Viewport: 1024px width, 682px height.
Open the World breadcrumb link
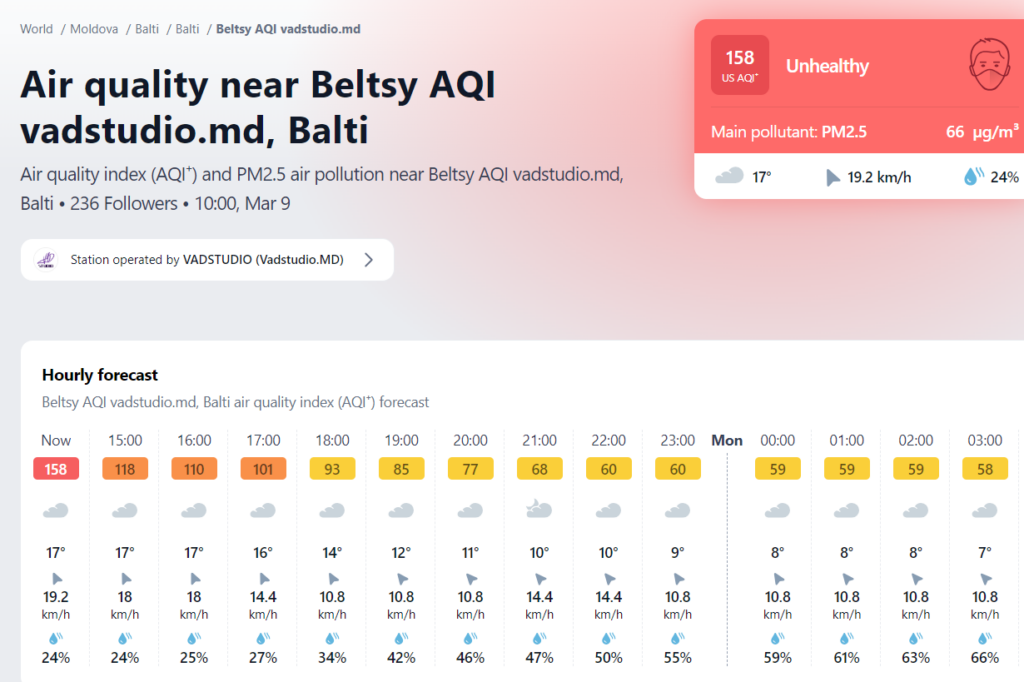click(37, 29)
